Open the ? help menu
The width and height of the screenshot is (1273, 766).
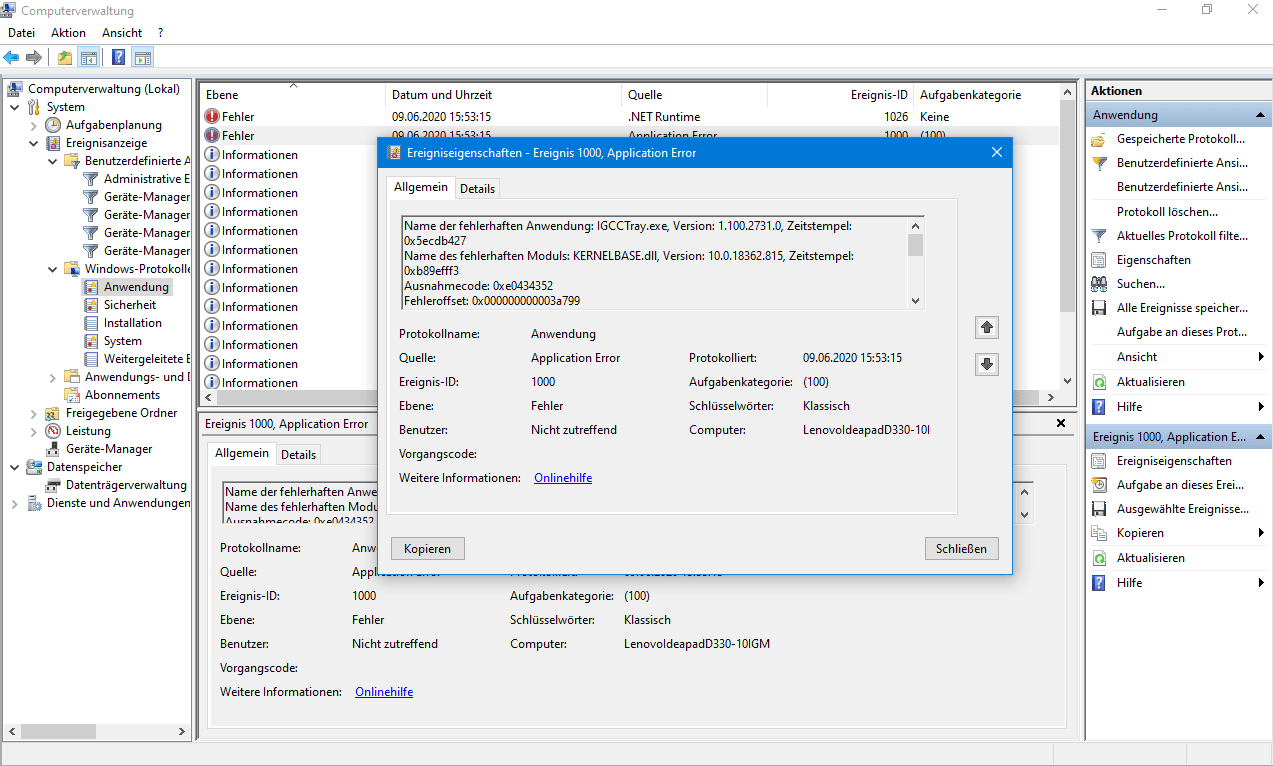click(160, 33)
